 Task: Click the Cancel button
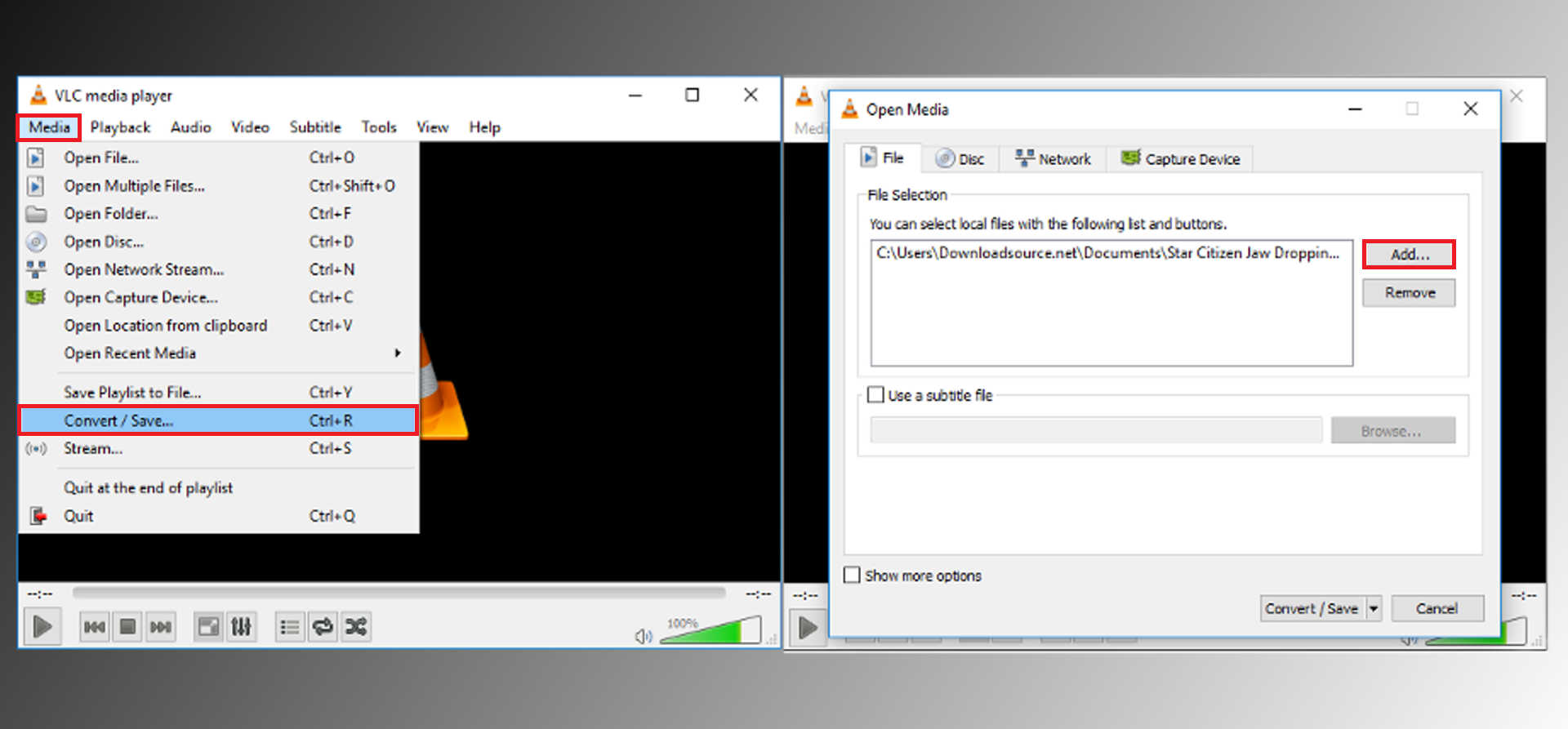point(1437,609)
